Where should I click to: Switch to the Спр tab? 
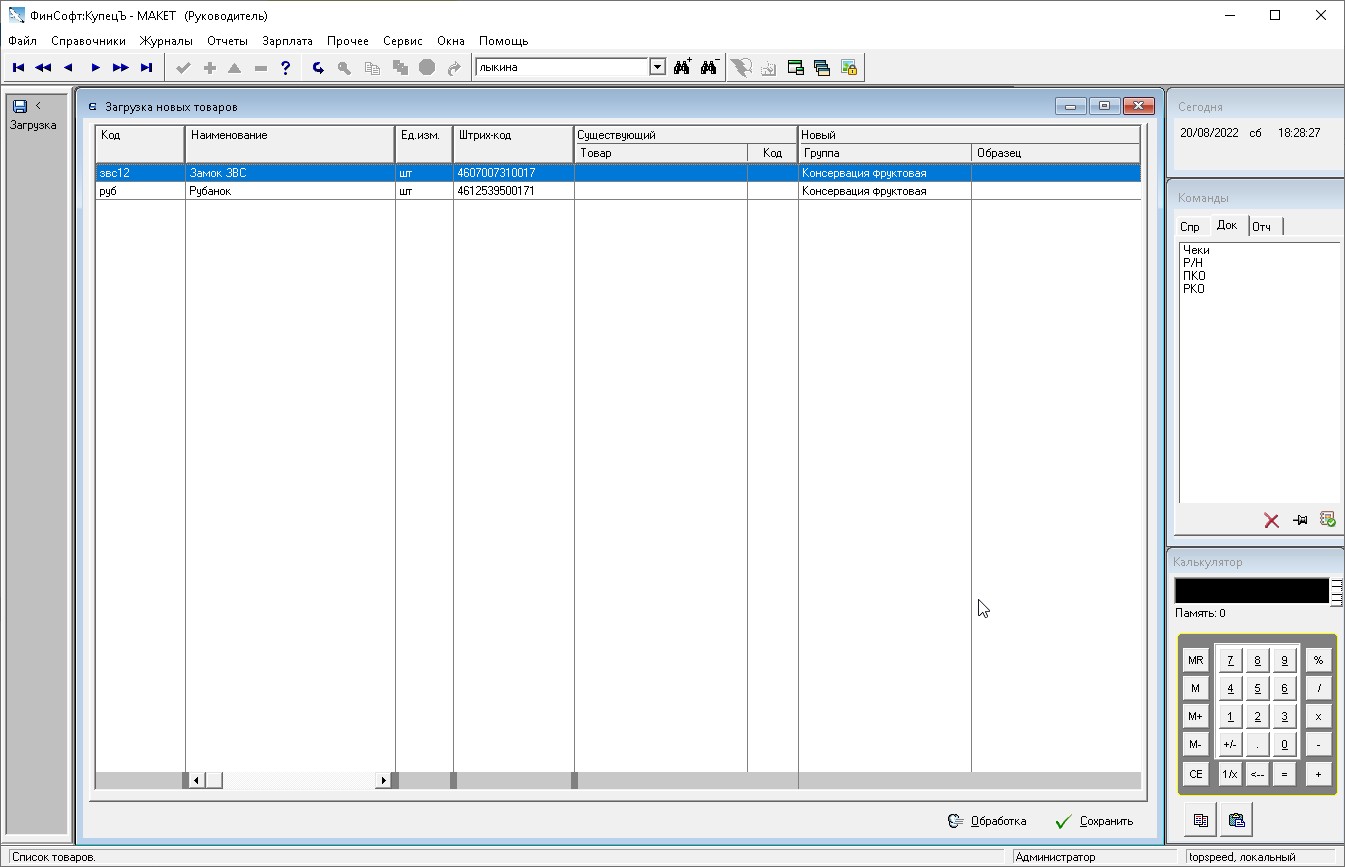[x=1189, y=227]
